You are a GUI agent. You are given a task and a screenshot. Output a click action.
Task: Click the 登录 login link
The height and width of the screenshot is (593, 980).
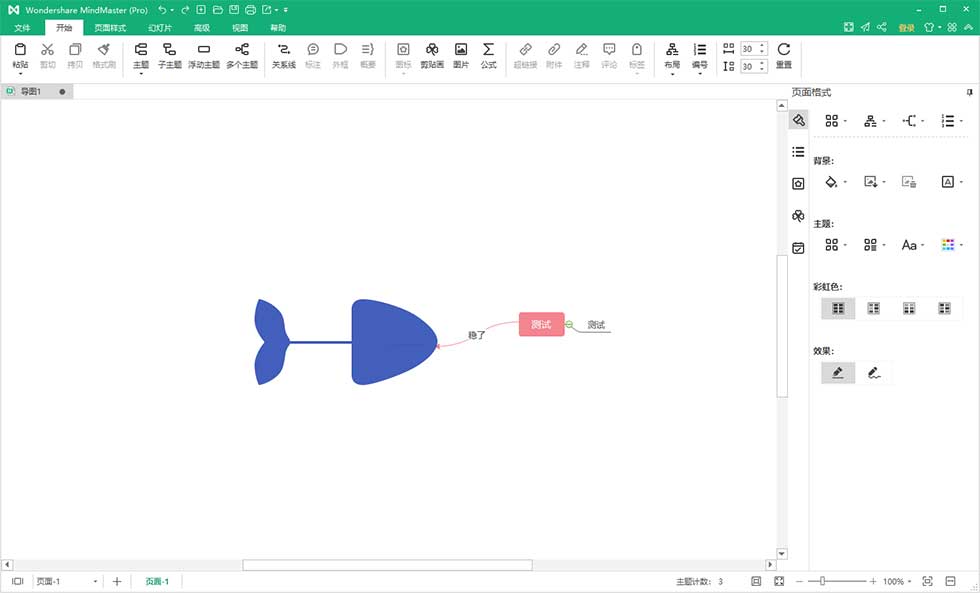coord(906,27)
